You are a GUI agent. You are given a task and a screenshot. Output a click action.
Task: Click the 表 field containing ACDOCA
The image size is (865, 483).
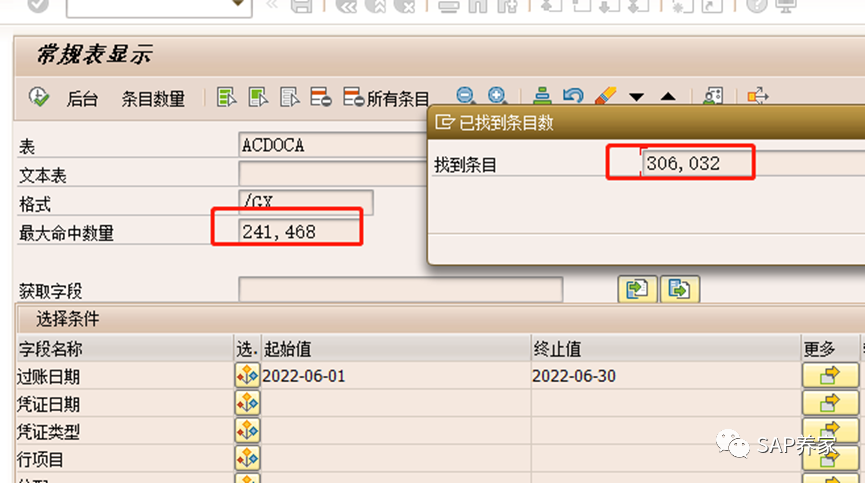point(333,145)
